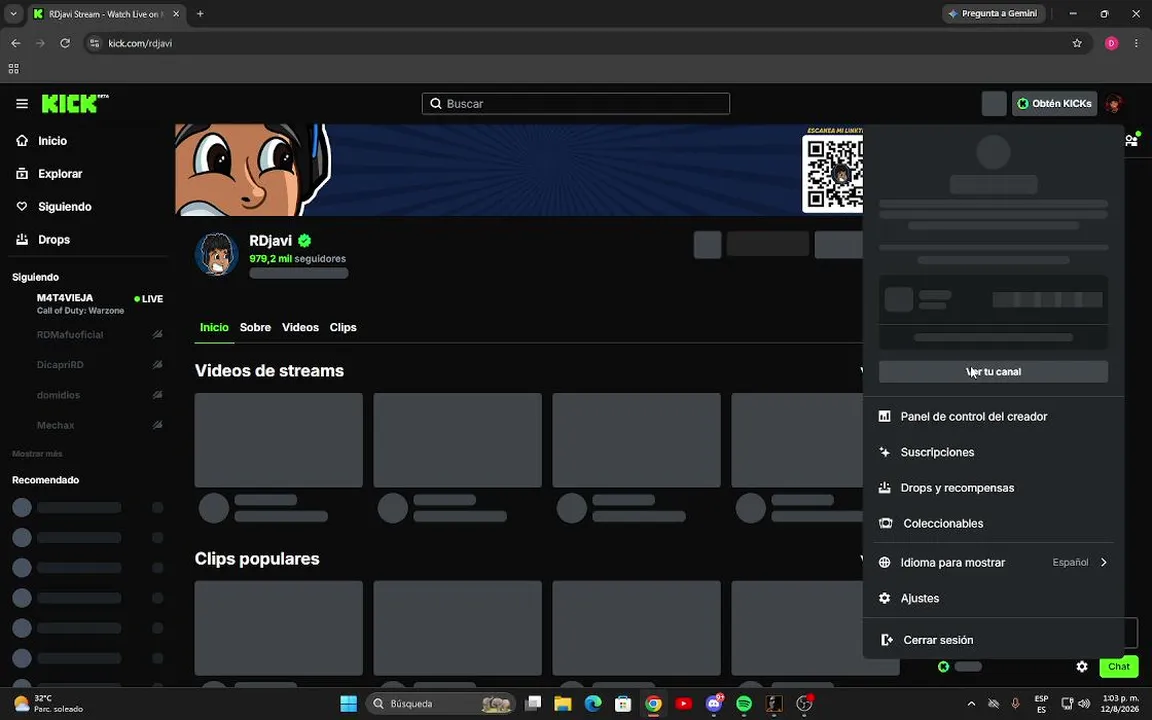
Task: Open Windows Start menu
Action: (x=348, y=704)
